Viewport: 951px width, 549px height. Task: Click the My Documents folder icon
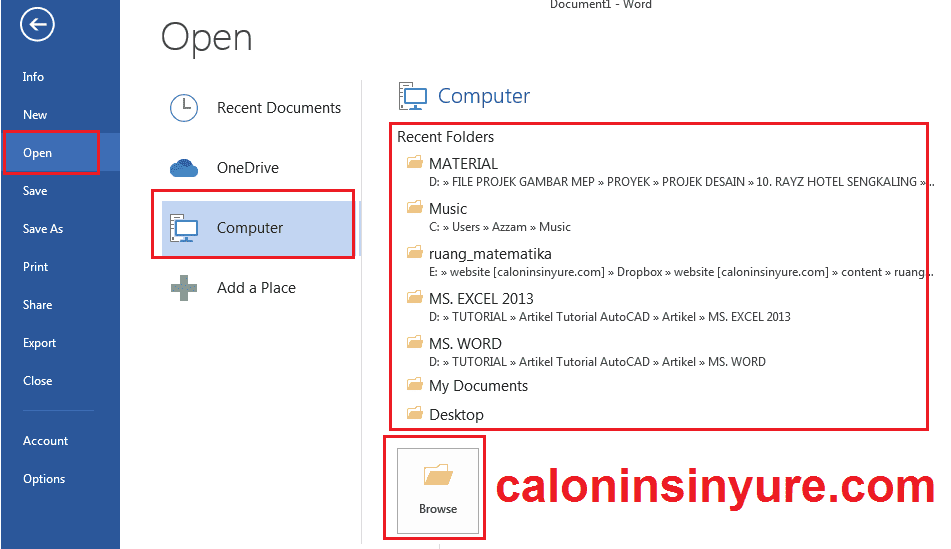tap(415, 384)
